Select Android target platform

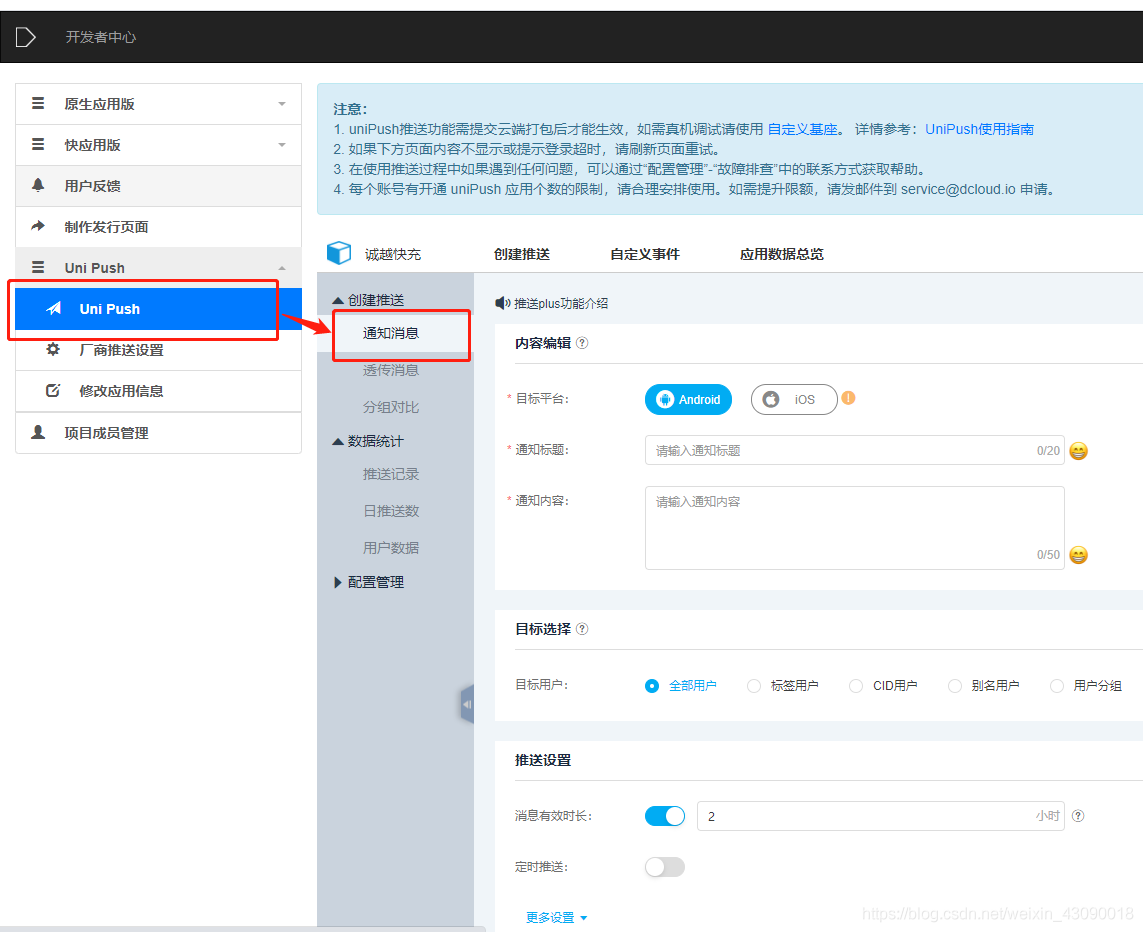pos(688,399)
